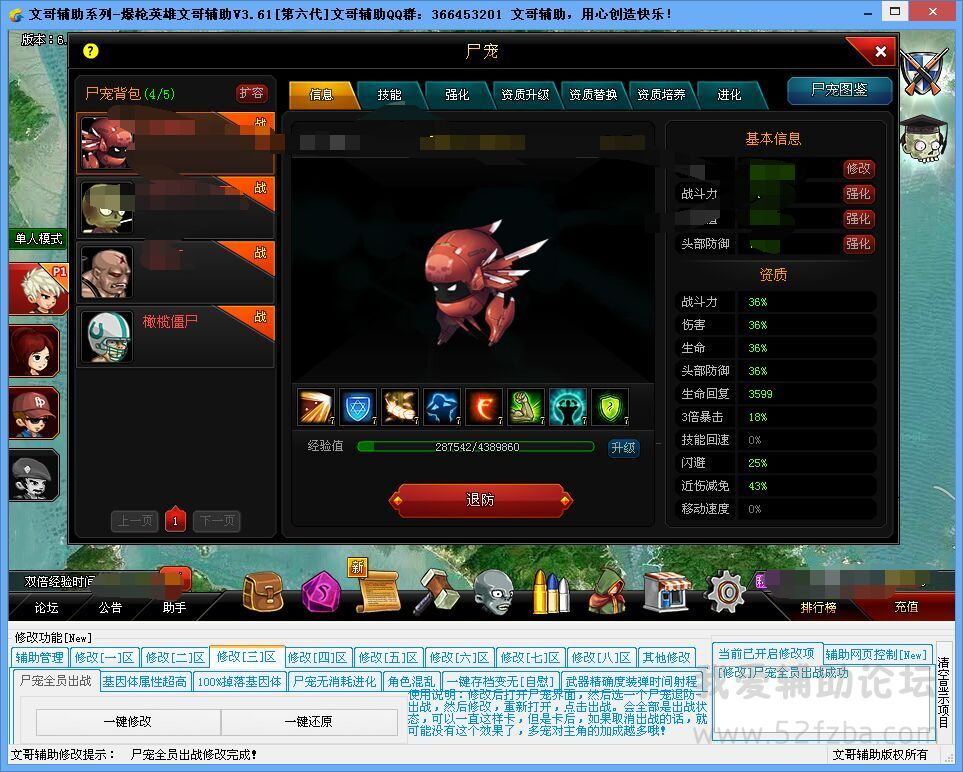Click the crossed rifles shield icon
This screenshot has width=963, height=772.
(x=923, y=71)
